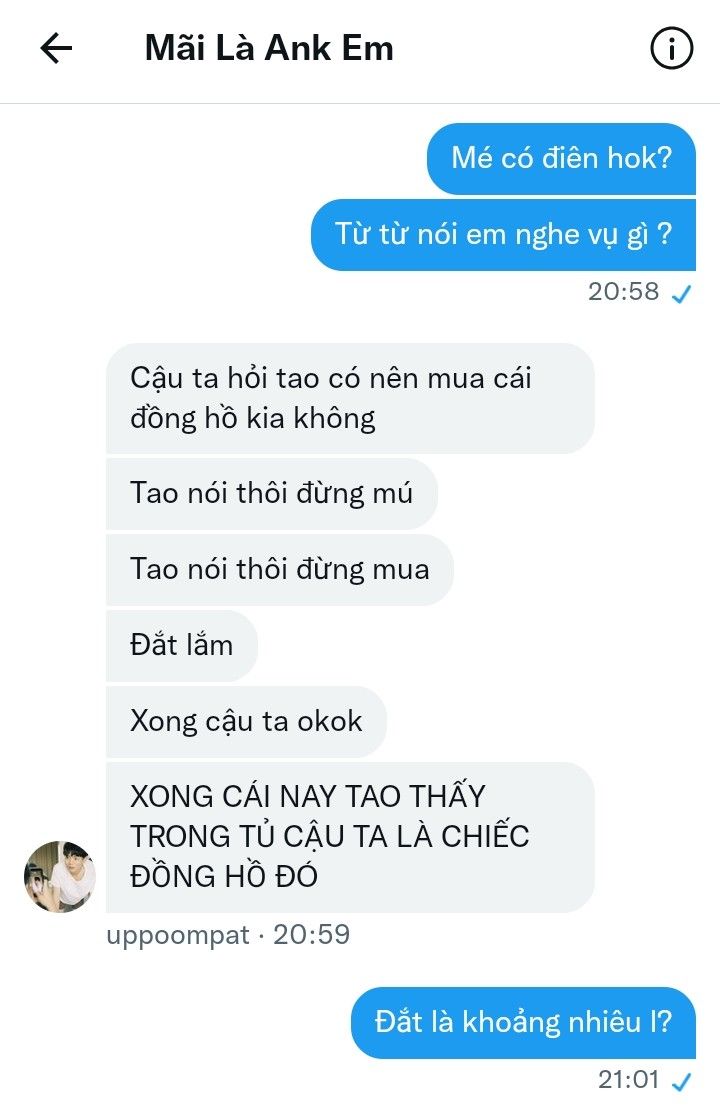Open the uppoompat profile avatar
The width and height of the screenshot is (720, 1105).
tap(60, 877)
